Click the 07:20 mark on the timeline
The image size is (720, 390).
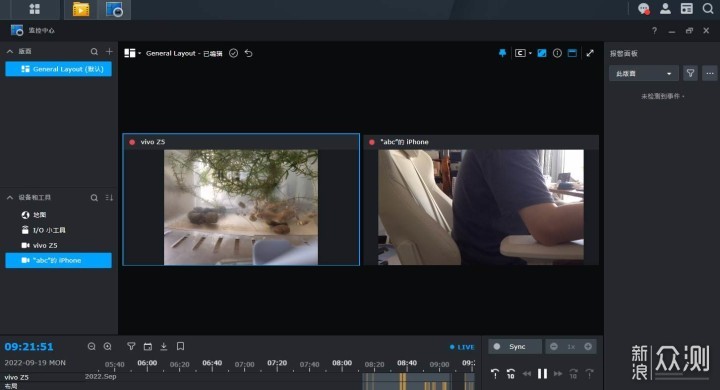[x=277, y=363]
